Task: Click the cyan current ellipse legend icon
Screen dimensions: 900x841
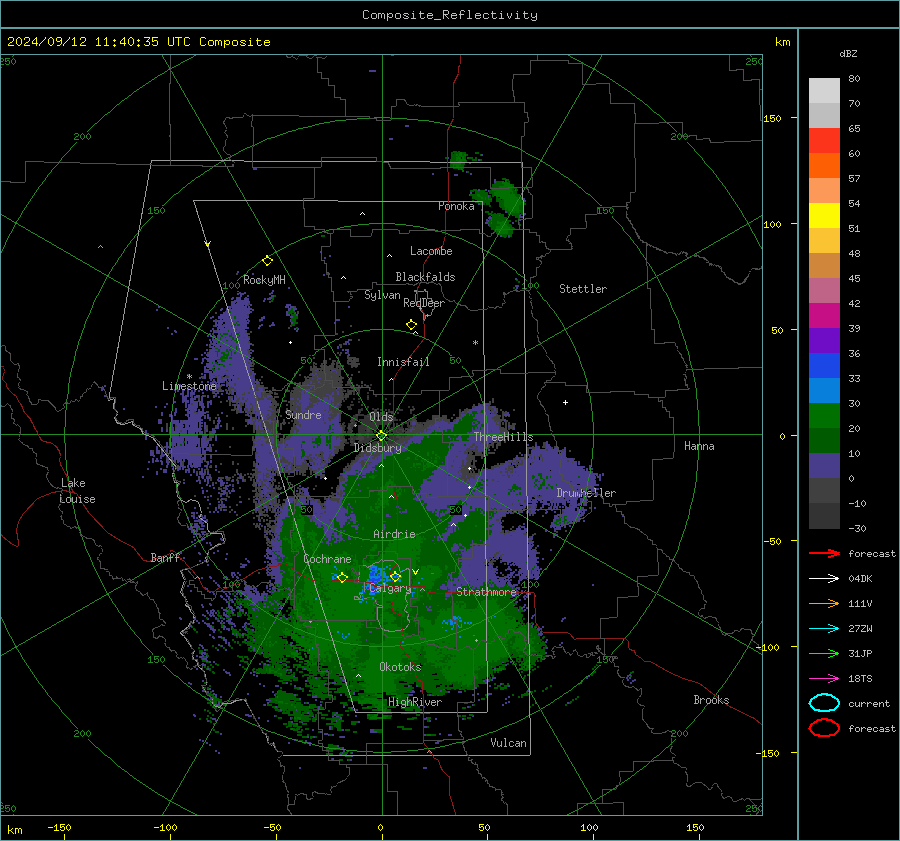Action: (824, 703)
